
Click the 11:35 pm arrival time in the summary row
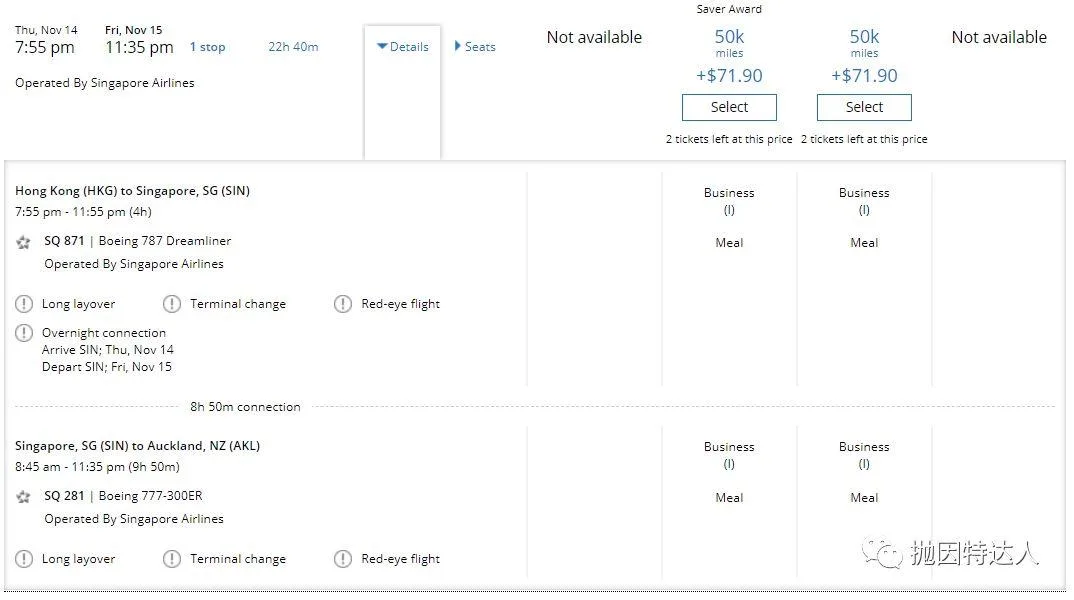click(x=139, y=47)
